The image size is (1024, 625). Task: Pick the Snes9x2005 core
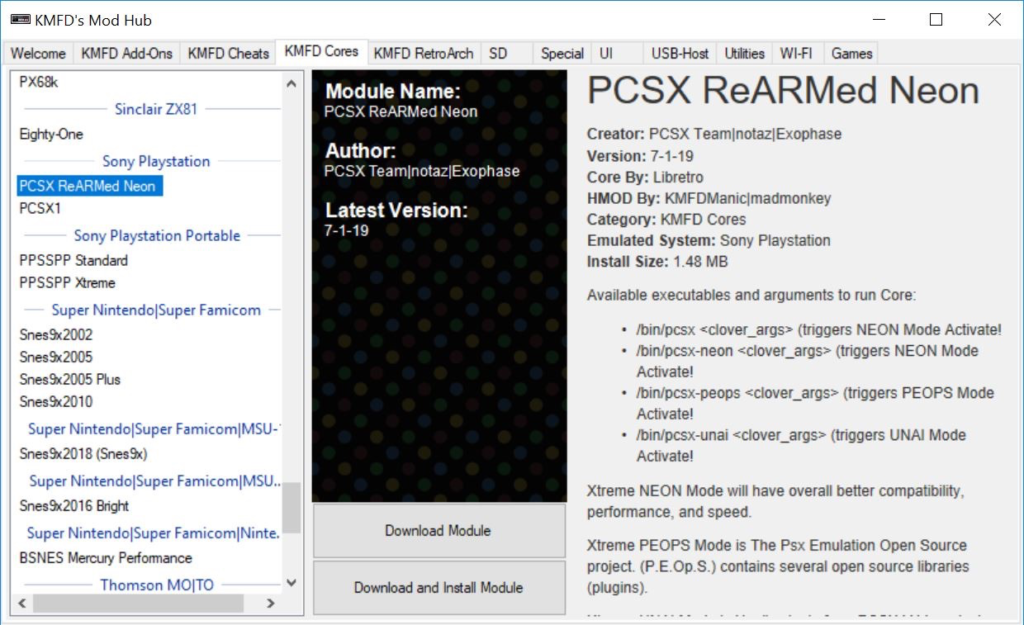click(x=56, y=357)
